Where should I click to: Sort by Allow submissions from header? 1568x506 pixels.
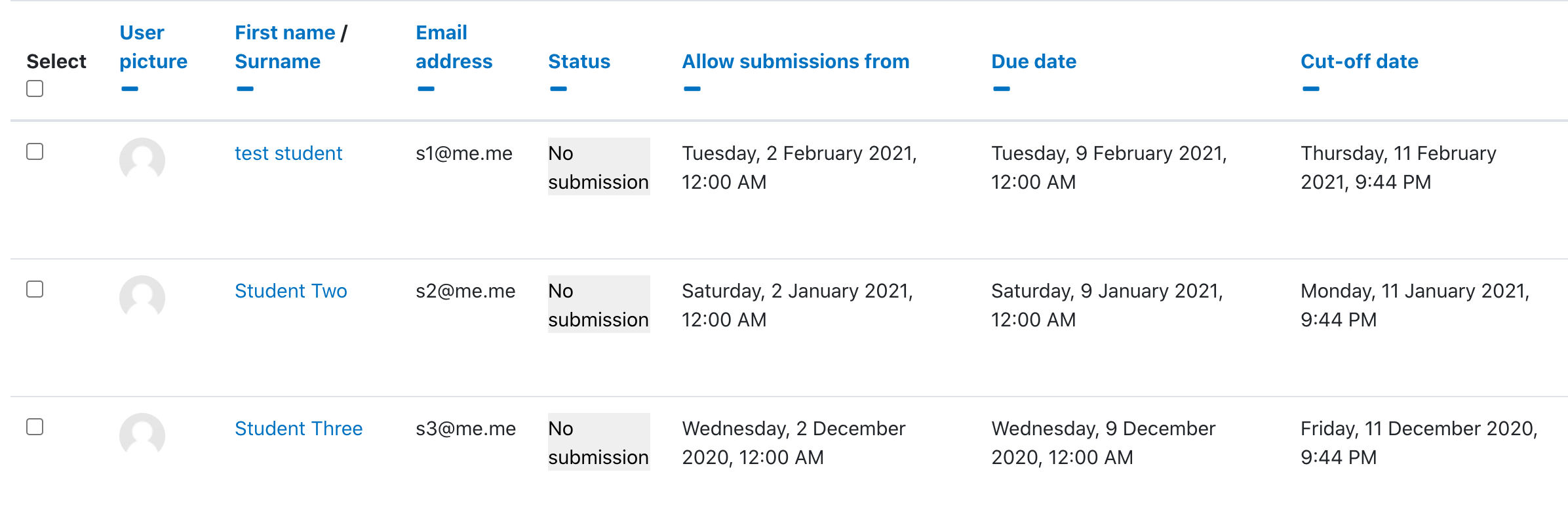coord(796,62)
